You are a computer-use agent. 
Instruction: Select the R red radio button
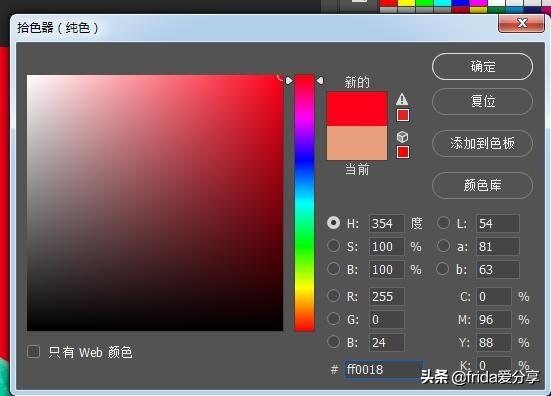pyautogui.click(x=333, y=296)
